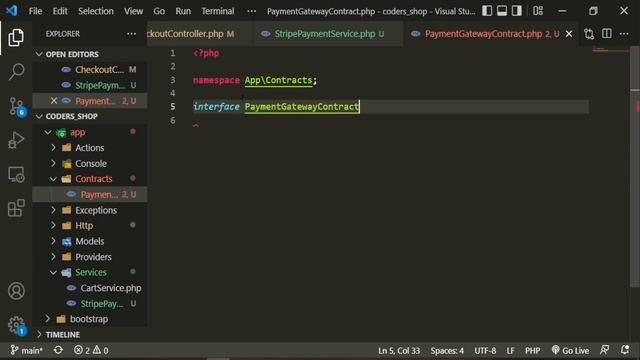Open CartService.php in the tree
Viewport: 640px width, 360px height.
[x=90, y=288]
